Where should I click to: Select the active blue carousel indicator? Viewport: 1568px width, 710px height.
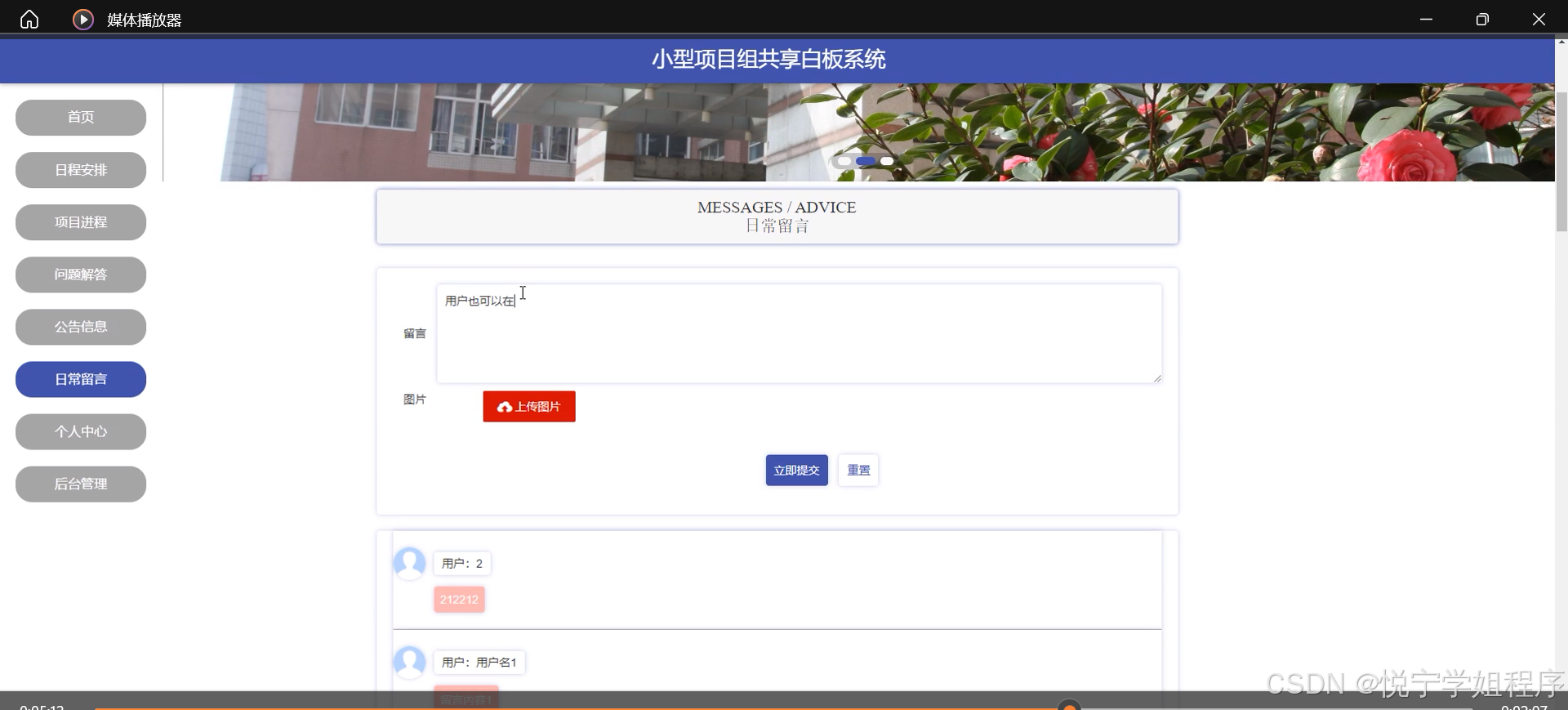pyautogui.click(x=866, y=161)
